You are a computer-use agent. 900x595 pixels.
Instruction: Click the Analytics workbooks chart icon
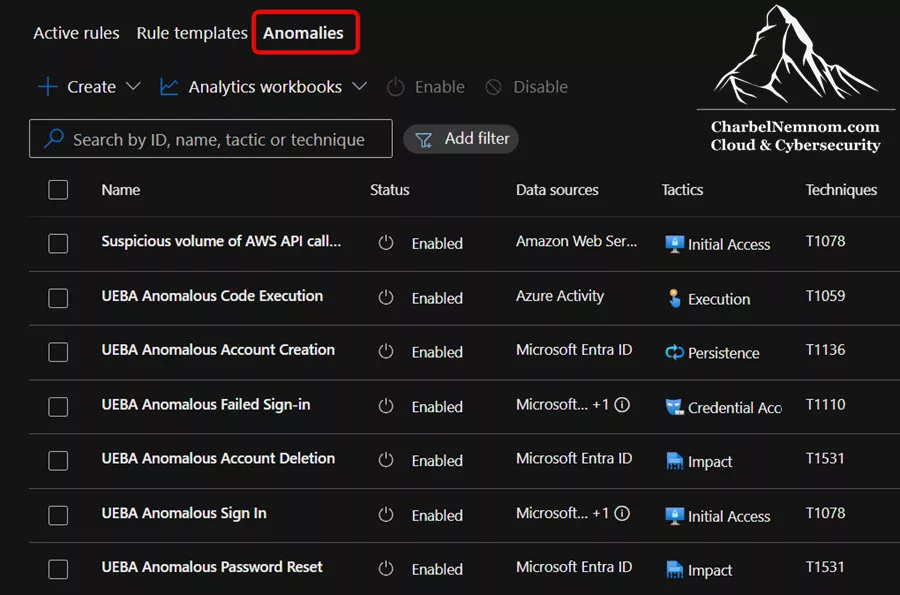(x=169, y=87)
